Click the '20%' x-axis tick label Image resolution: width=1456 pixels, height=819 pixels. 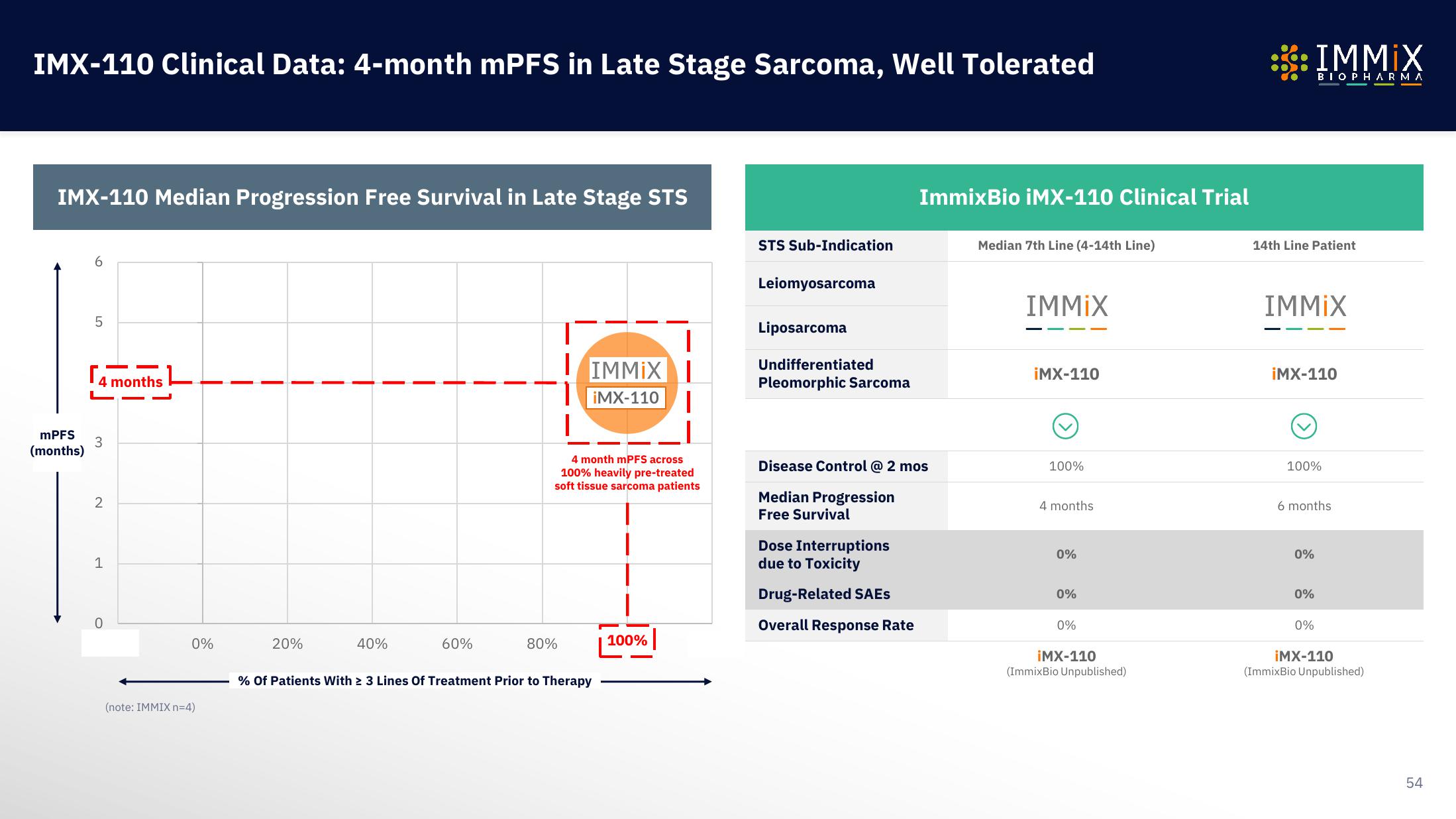point(287,643)
